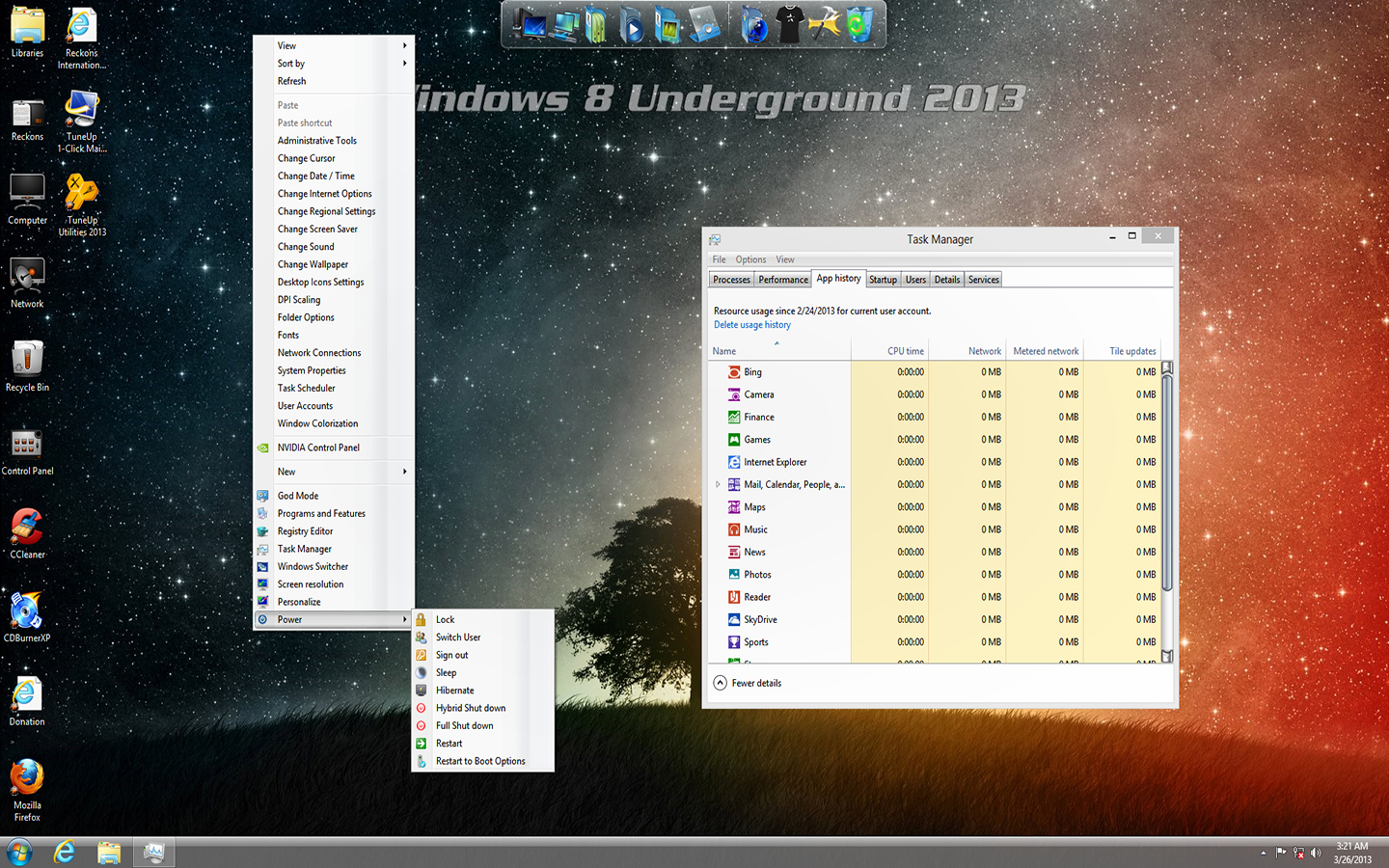Open Internet Explorer from the taskbar
The height and width of the screenshot is (868, 1389).
click(64, 852)
